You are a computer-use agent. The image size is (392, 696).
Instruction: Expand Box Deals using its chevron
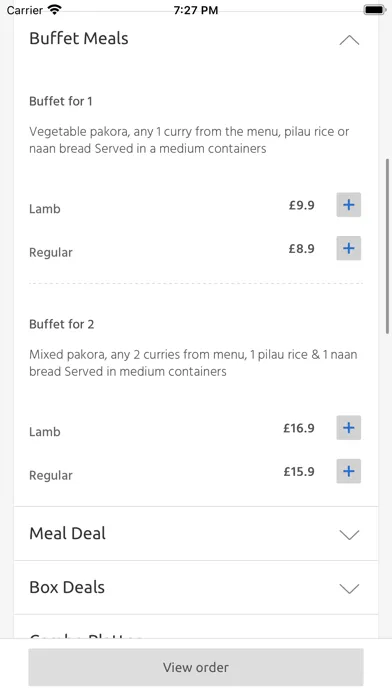pos(349,589)
